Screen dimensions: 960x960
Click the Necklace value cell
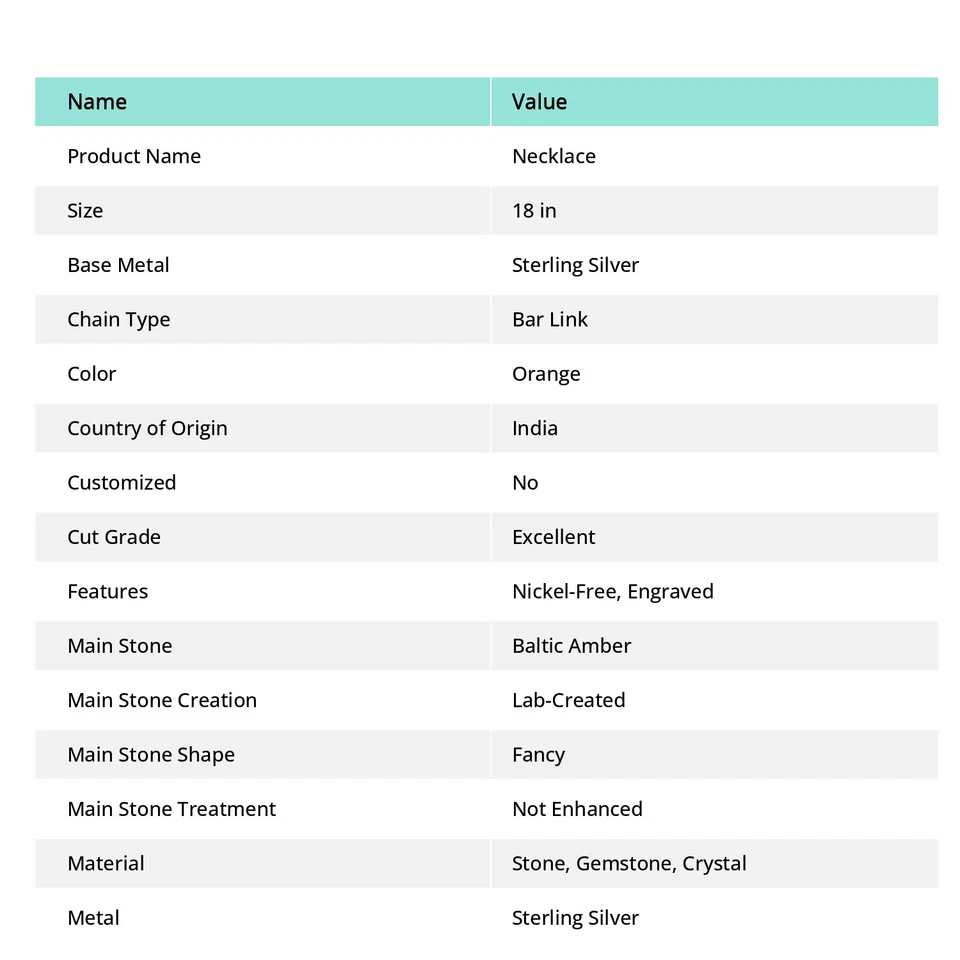pos(554,156)
